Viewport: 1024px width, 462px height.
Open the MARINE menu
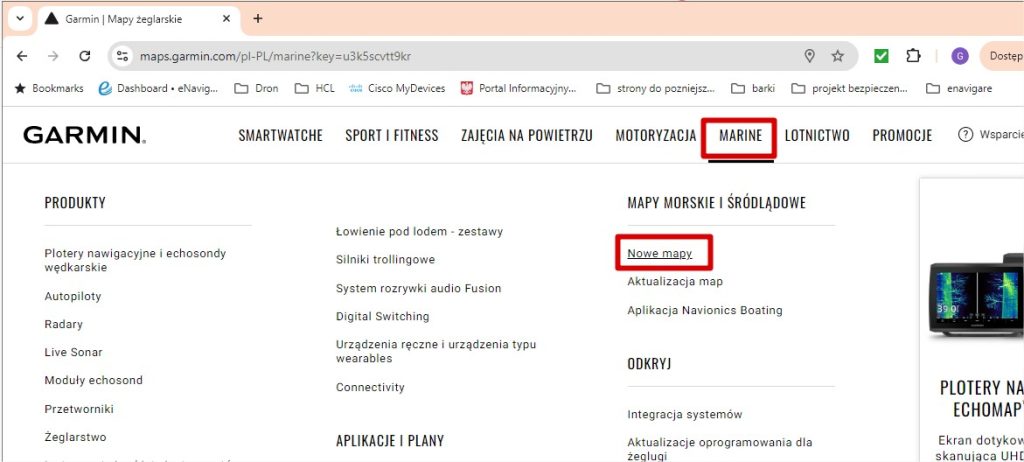[740, 135]
